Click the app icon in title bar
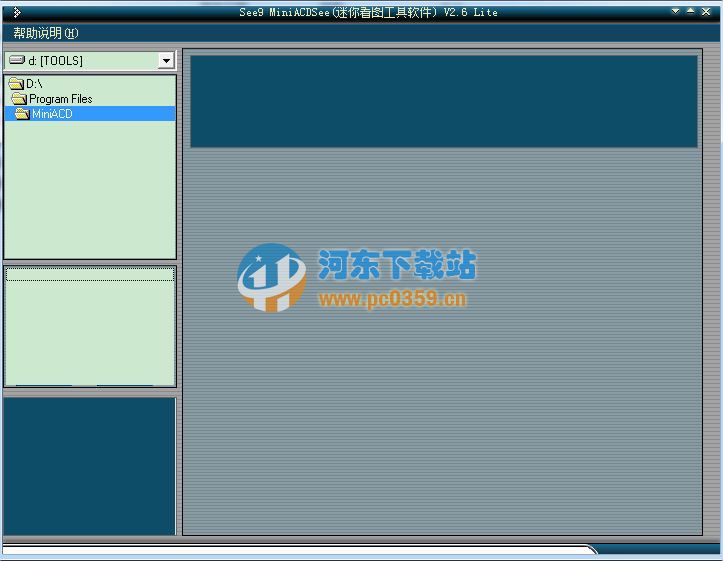 point(17,12)
